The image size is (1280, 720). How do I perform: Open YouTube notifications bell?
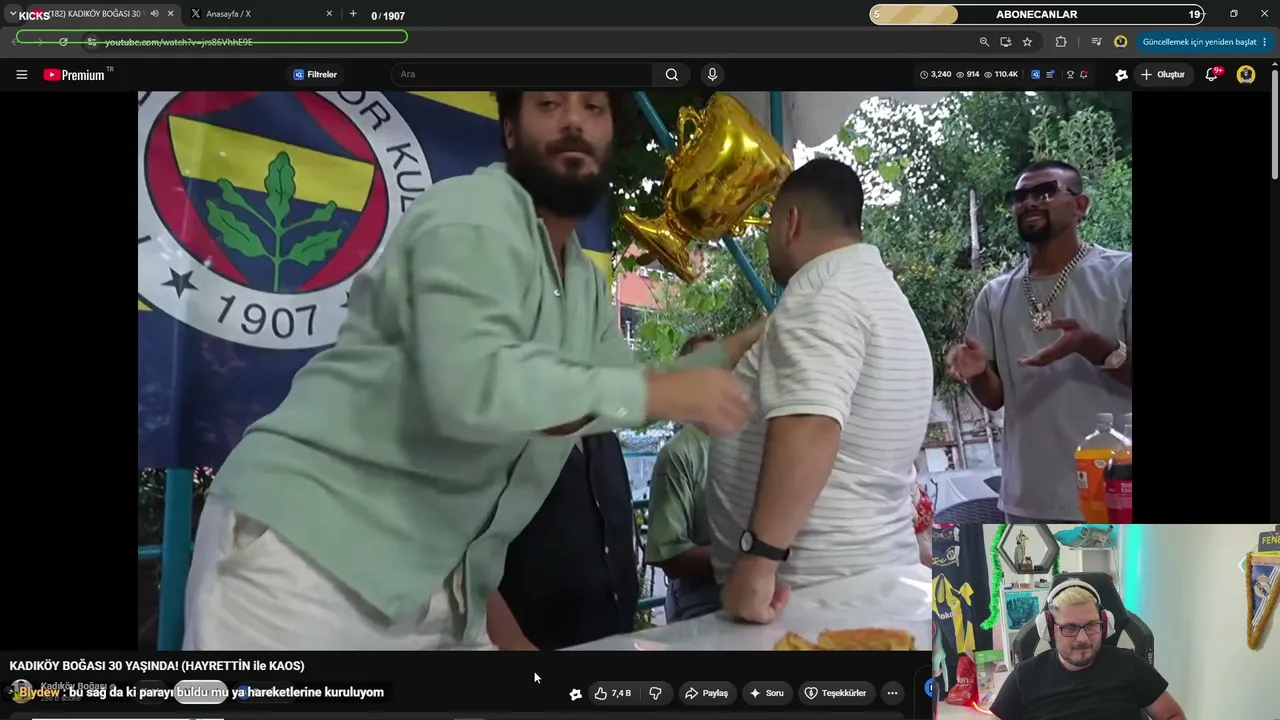click(1212, 75)
